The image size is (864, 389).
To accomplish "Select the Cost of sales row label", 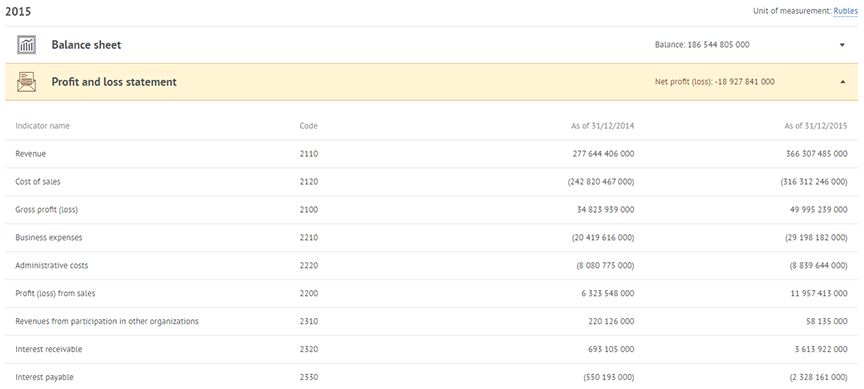I will (x=37, y=182).
